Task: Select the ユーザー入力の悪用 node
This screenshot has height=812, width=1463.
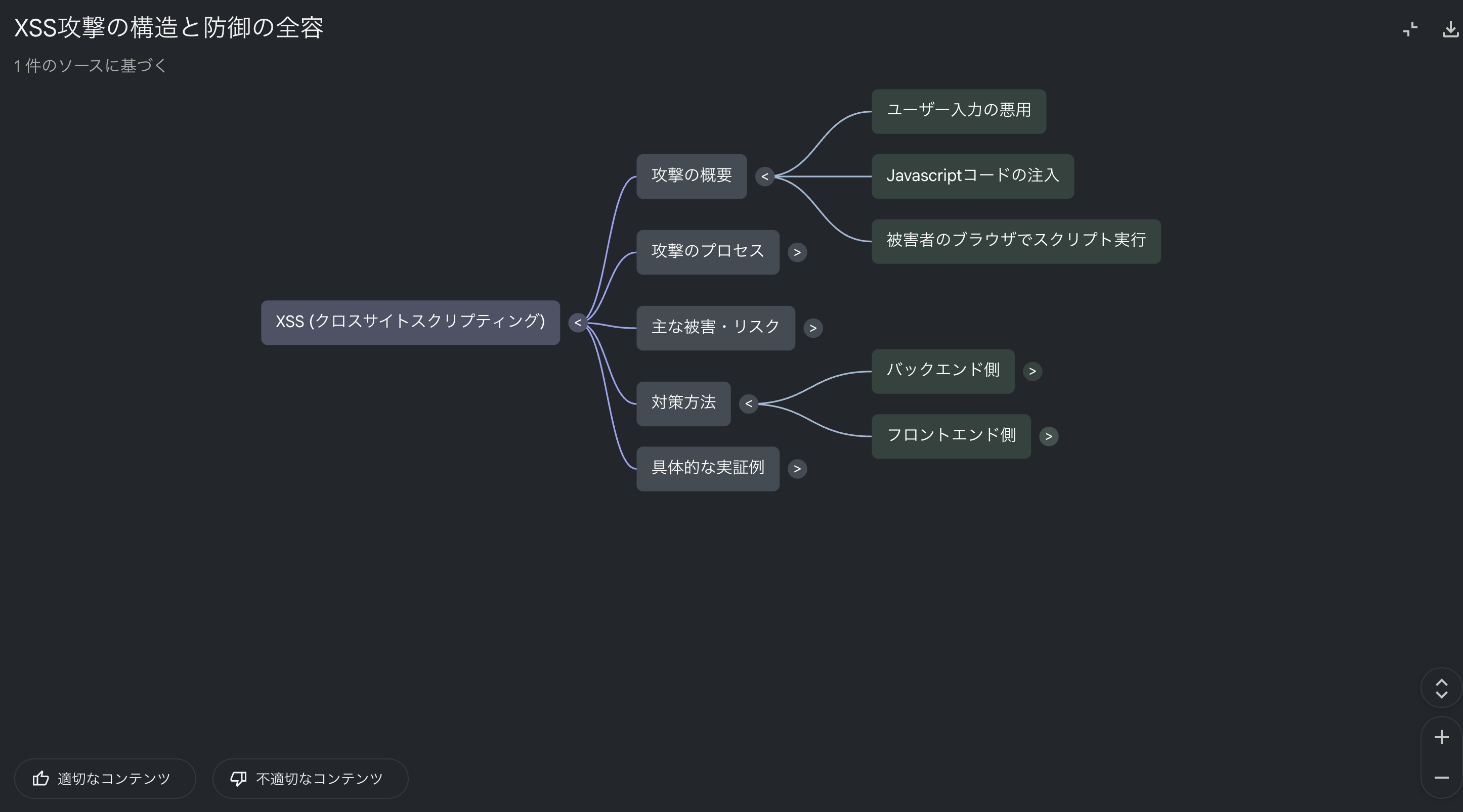Action: coord(958,111)
